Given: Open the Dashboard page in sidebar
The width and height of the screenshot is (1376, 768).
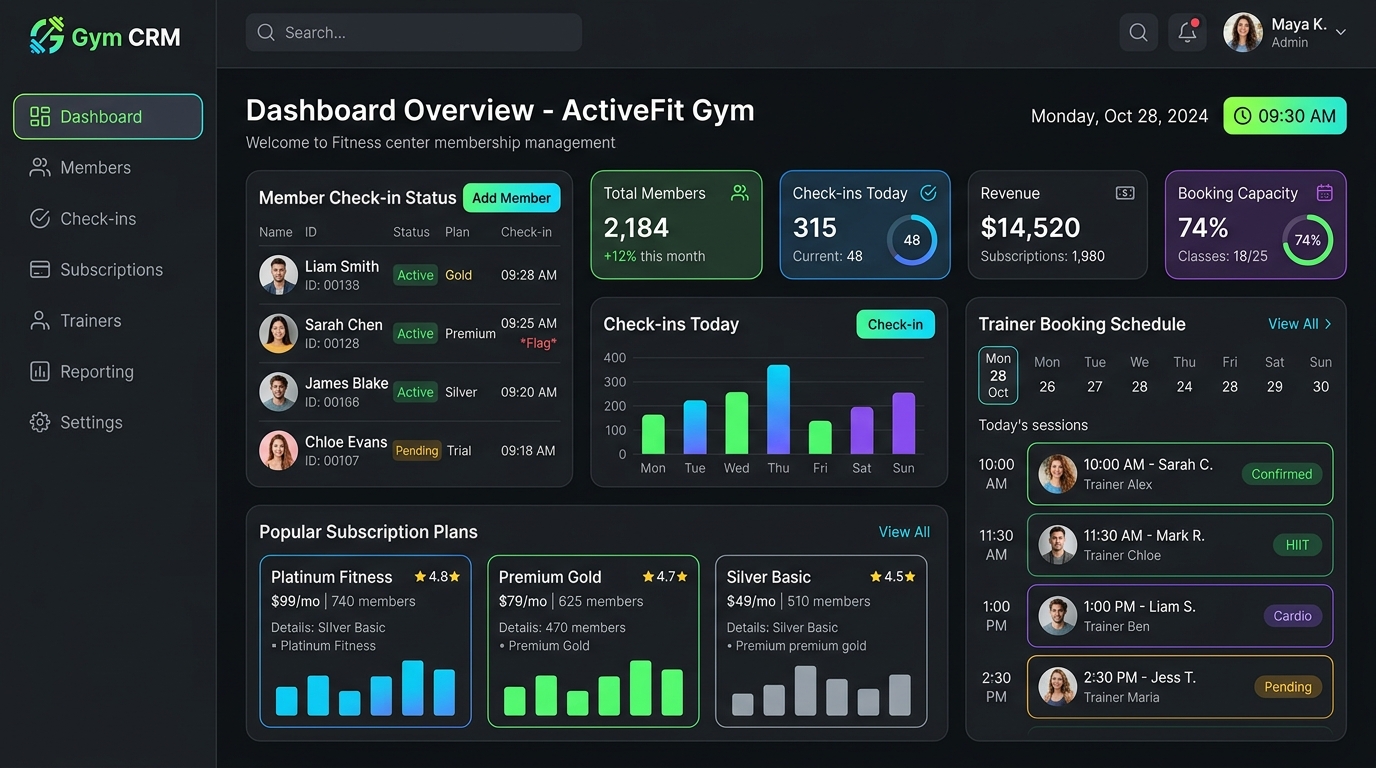Looking at the screenshot, I should 108,117.
